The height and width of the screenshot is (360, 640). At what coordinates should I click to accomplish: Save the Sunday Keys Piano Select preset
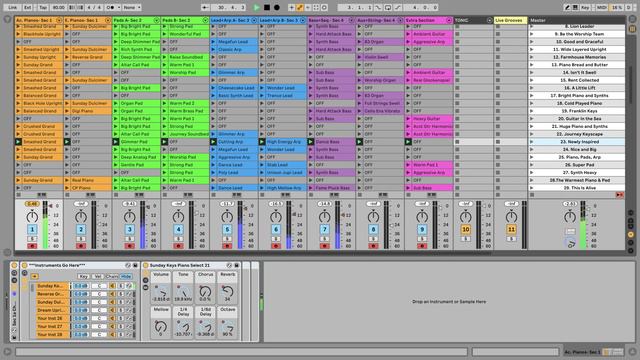click(x=237, y=265)
